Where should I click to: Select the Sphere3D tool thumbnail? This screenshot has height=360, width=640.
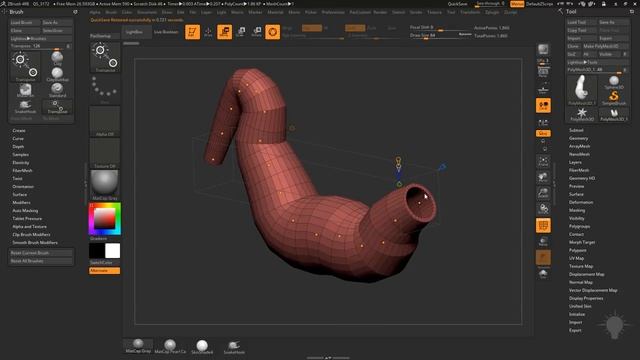tap(614, 82)
